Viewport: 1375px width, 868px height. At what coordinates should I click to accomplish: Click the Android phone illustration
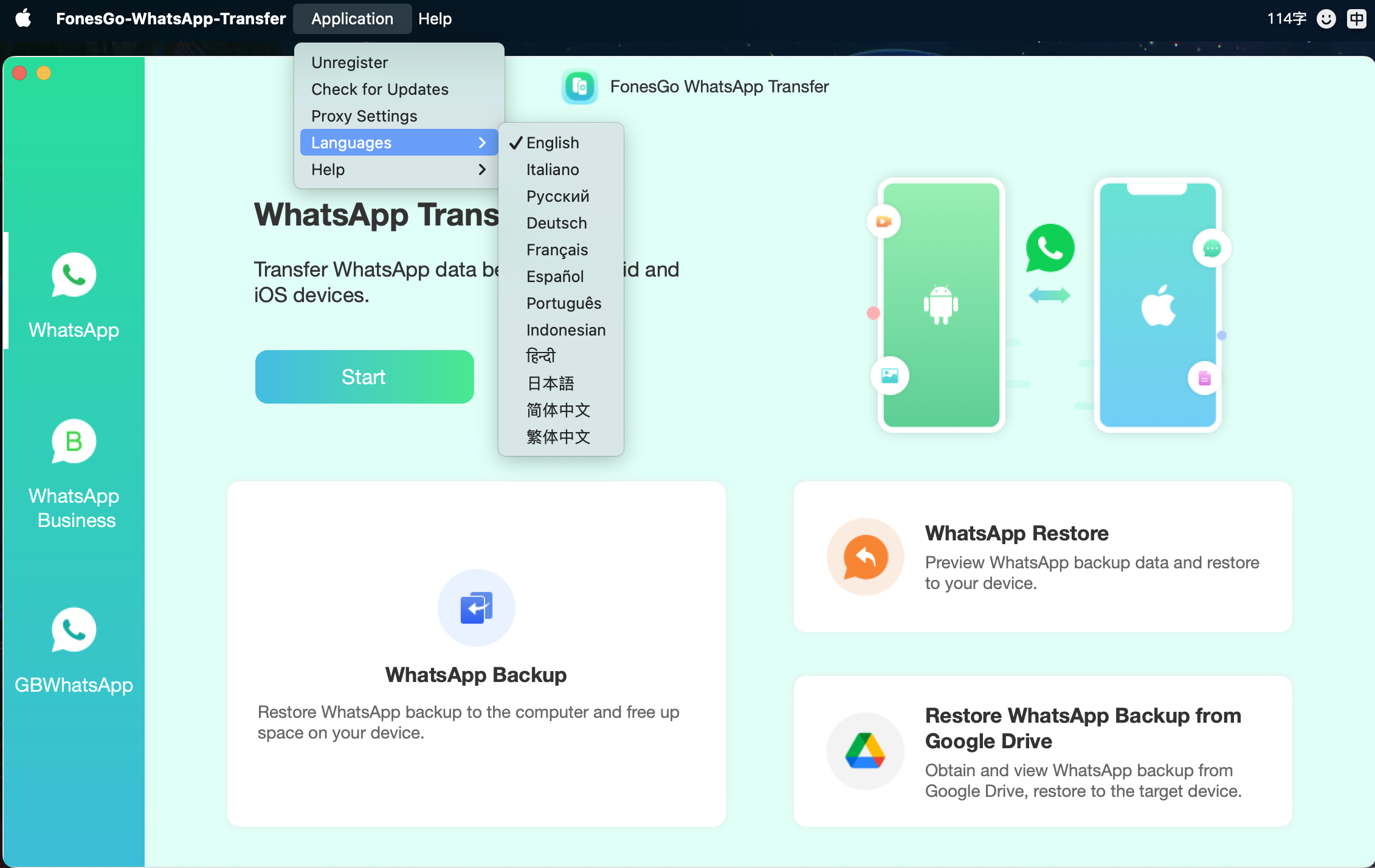coord(941,305)
